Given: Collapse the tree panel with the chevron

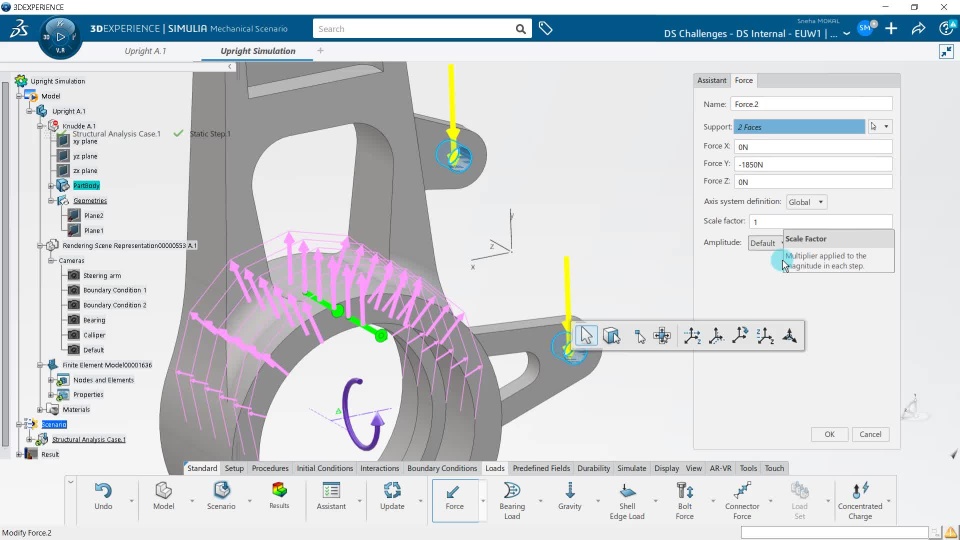Looking at the screenshot, I should tap(230, 67).
